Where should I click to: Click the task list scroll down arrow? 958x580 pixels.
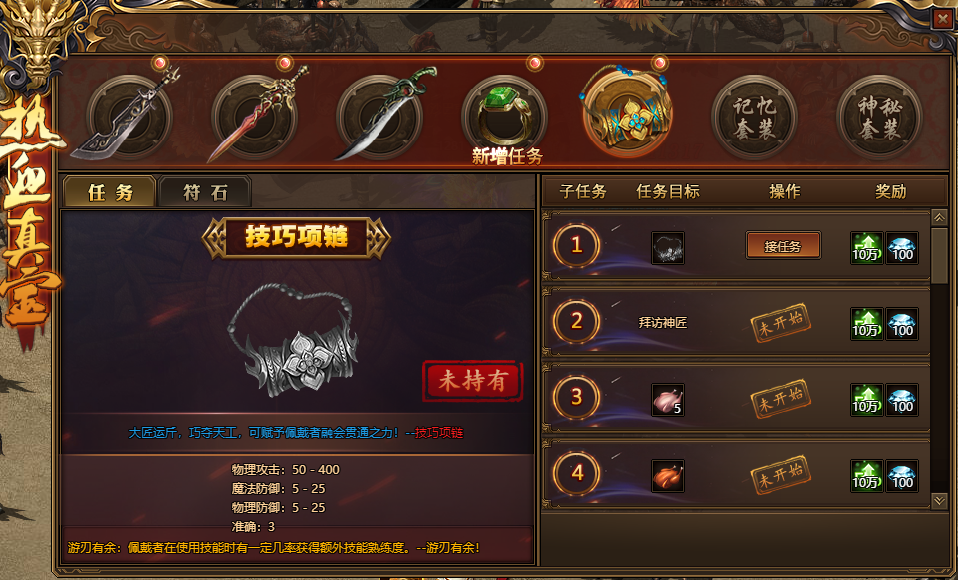coord(939,500)
